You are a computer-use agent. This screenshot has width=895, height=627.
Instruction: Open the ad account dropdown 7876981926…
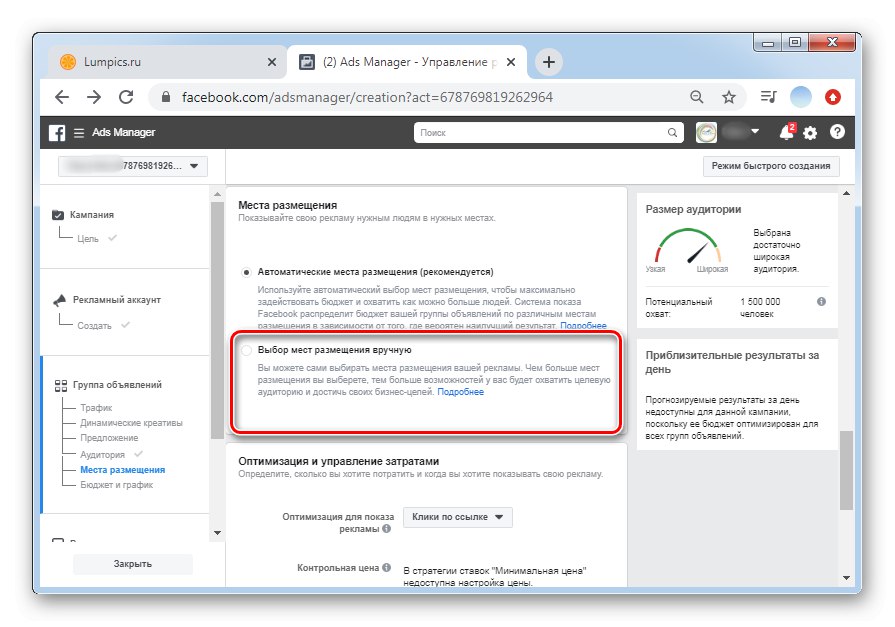132,166
